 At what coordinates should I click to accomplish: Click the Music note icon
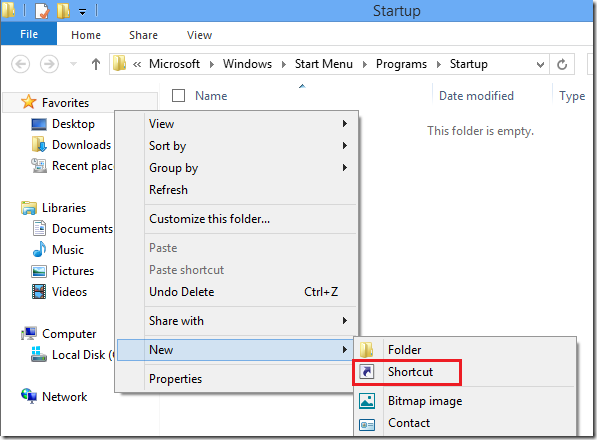[39, 249]
